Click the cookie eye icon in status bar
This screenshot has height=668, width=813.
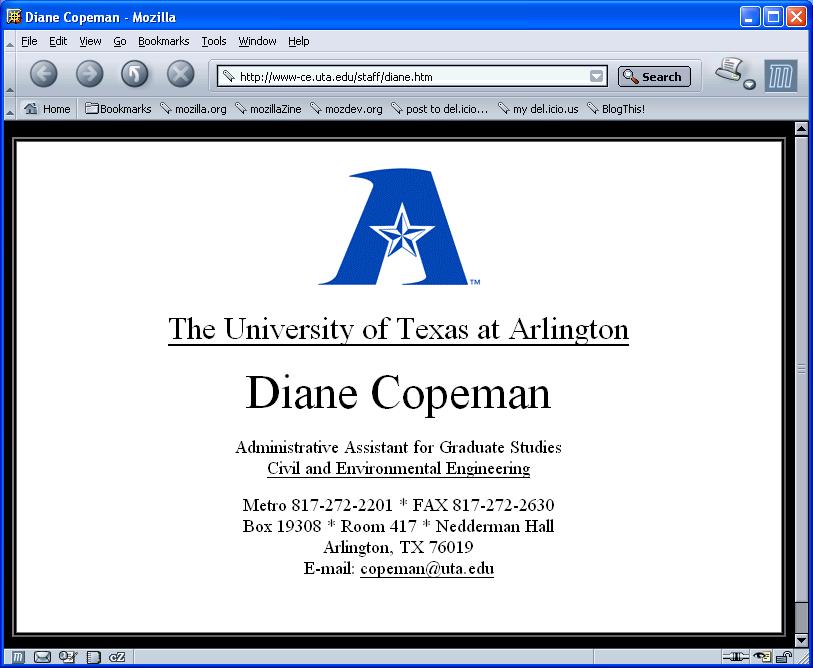click(x=762, y=657)
